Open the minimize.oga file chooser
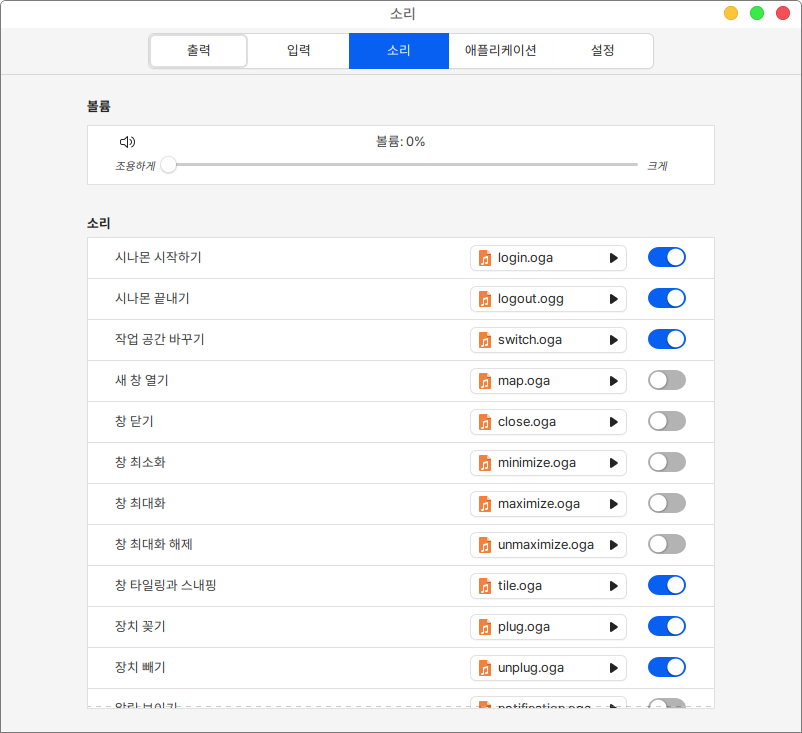This screenshot has height=733, width=802. click(x=538, y=463)
